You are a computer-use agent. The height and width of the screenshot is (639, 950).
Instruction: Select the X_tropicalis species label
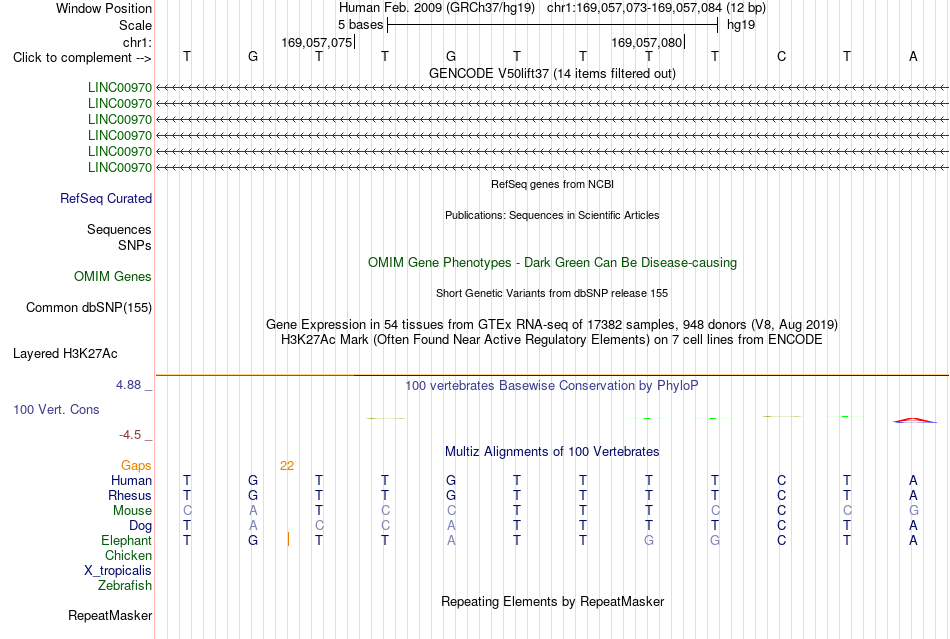(118, 571)
